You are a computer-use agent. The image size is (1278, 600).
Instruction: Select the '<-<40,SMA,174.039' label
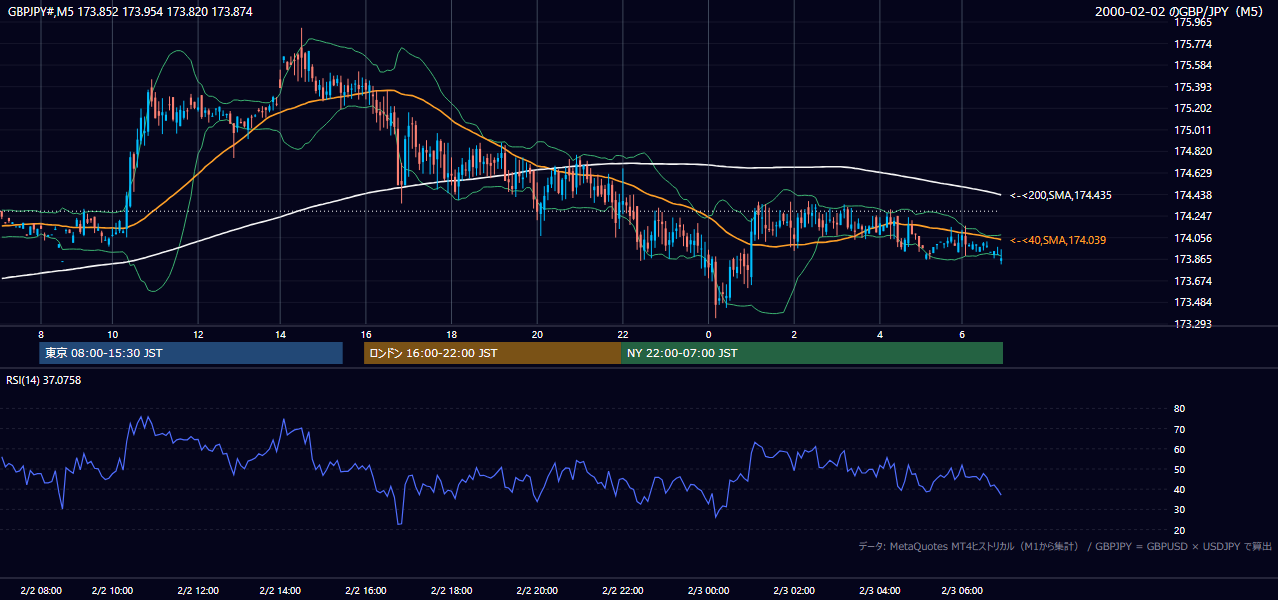coord(1058,240)
